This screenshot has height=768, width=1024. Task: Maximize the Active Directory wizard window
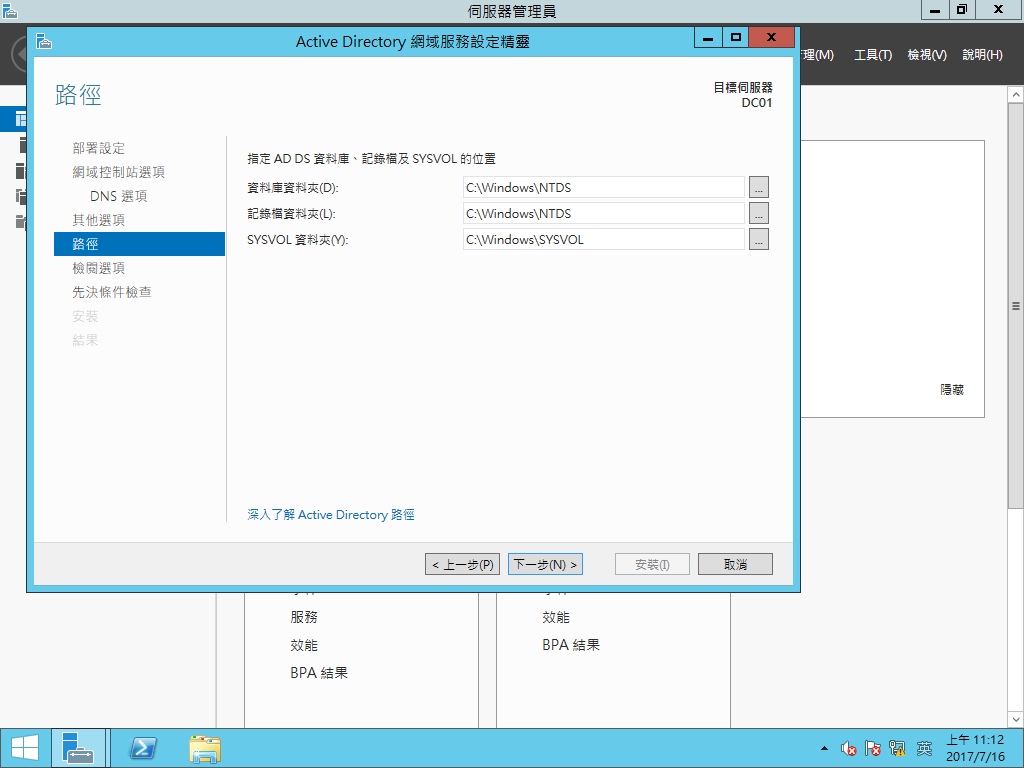click(x=735, y=37)
